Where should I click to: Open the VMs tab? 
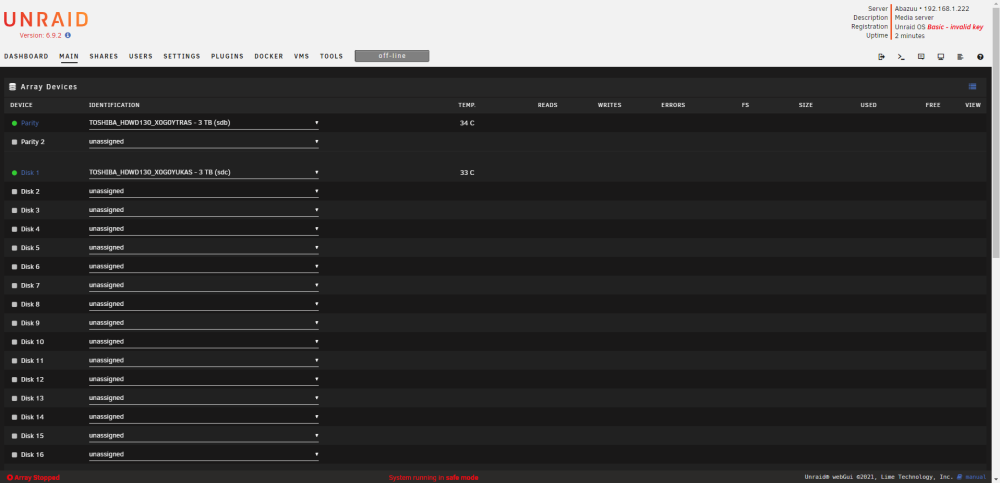pos(302,56)
